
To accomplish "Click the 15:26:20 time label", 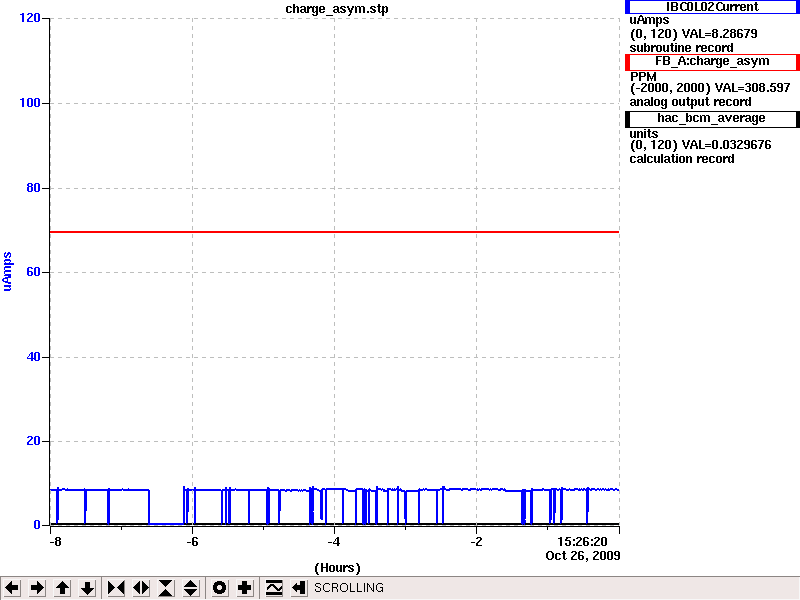I will click(x=582, y=541).
